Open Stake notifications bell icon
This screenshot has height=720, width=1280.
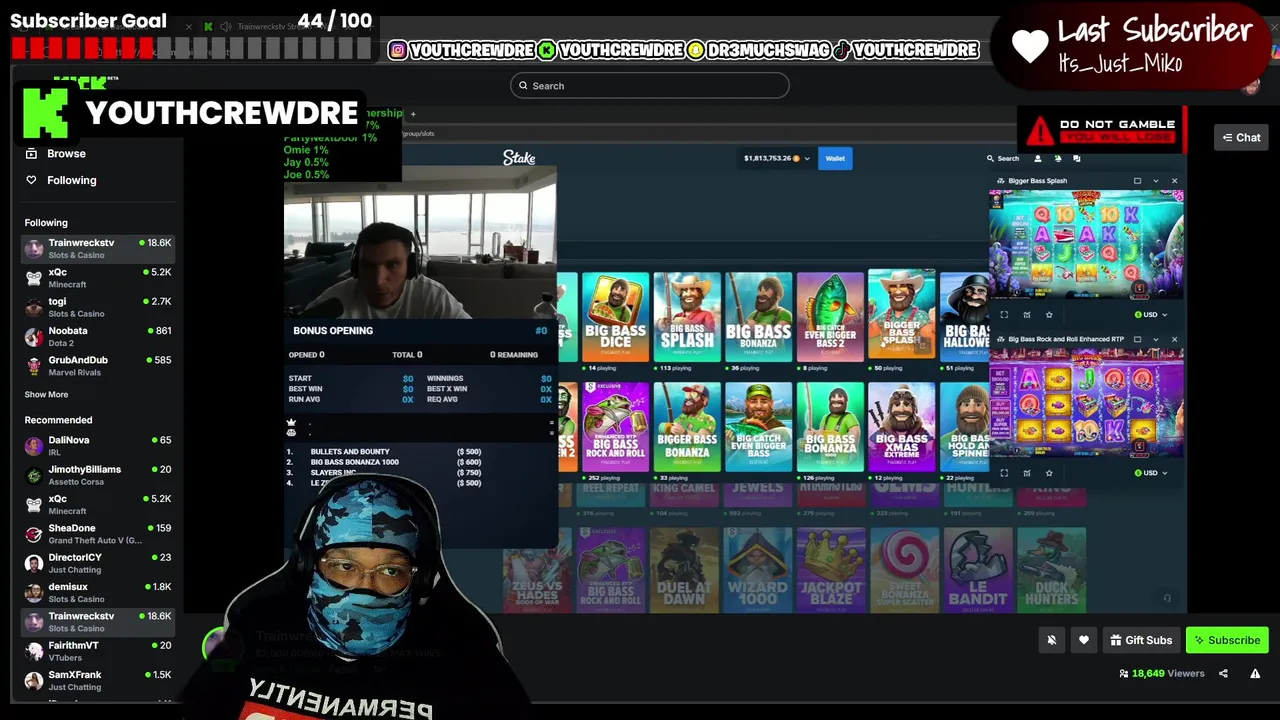[x=1057, y=158]
